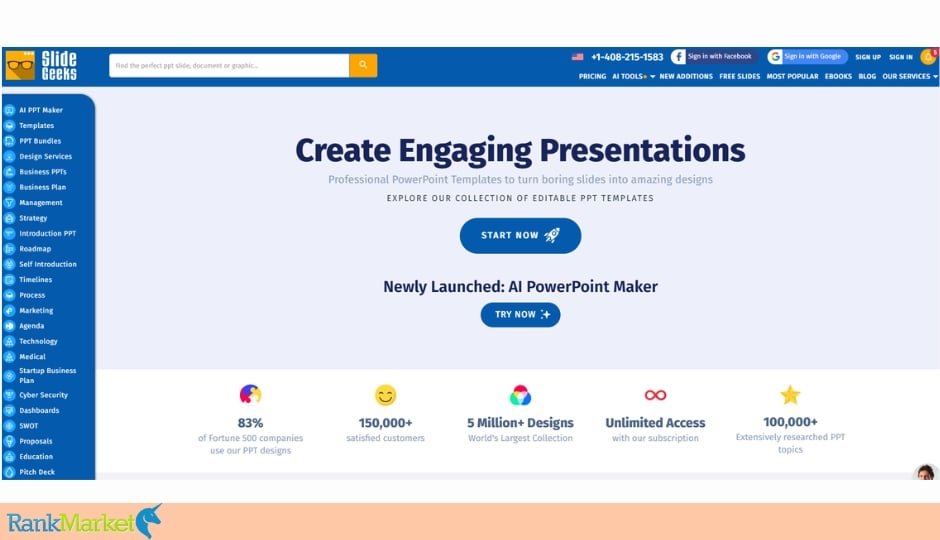
Task: Open the Free Slides menu item
Action: coord(740,77)
